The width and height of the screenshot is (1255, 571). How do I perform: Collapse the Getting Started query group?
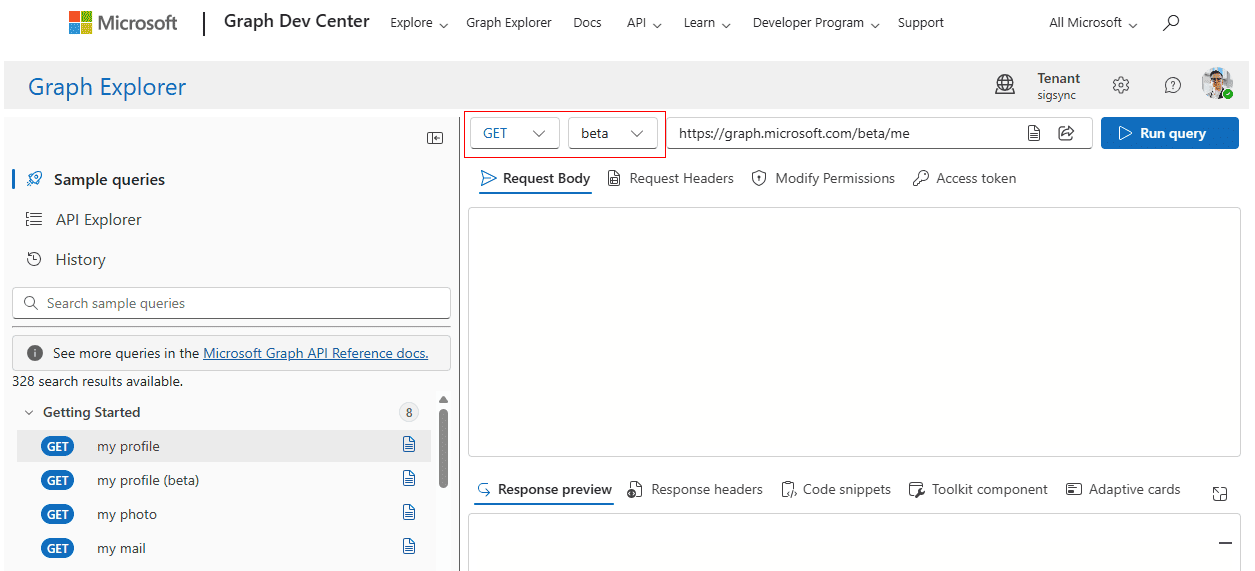point(30,412)
